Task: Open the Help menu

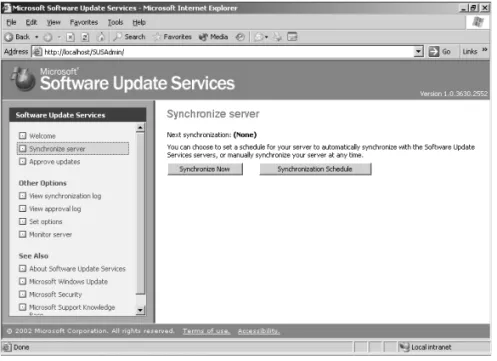Action: pos(139,22)
